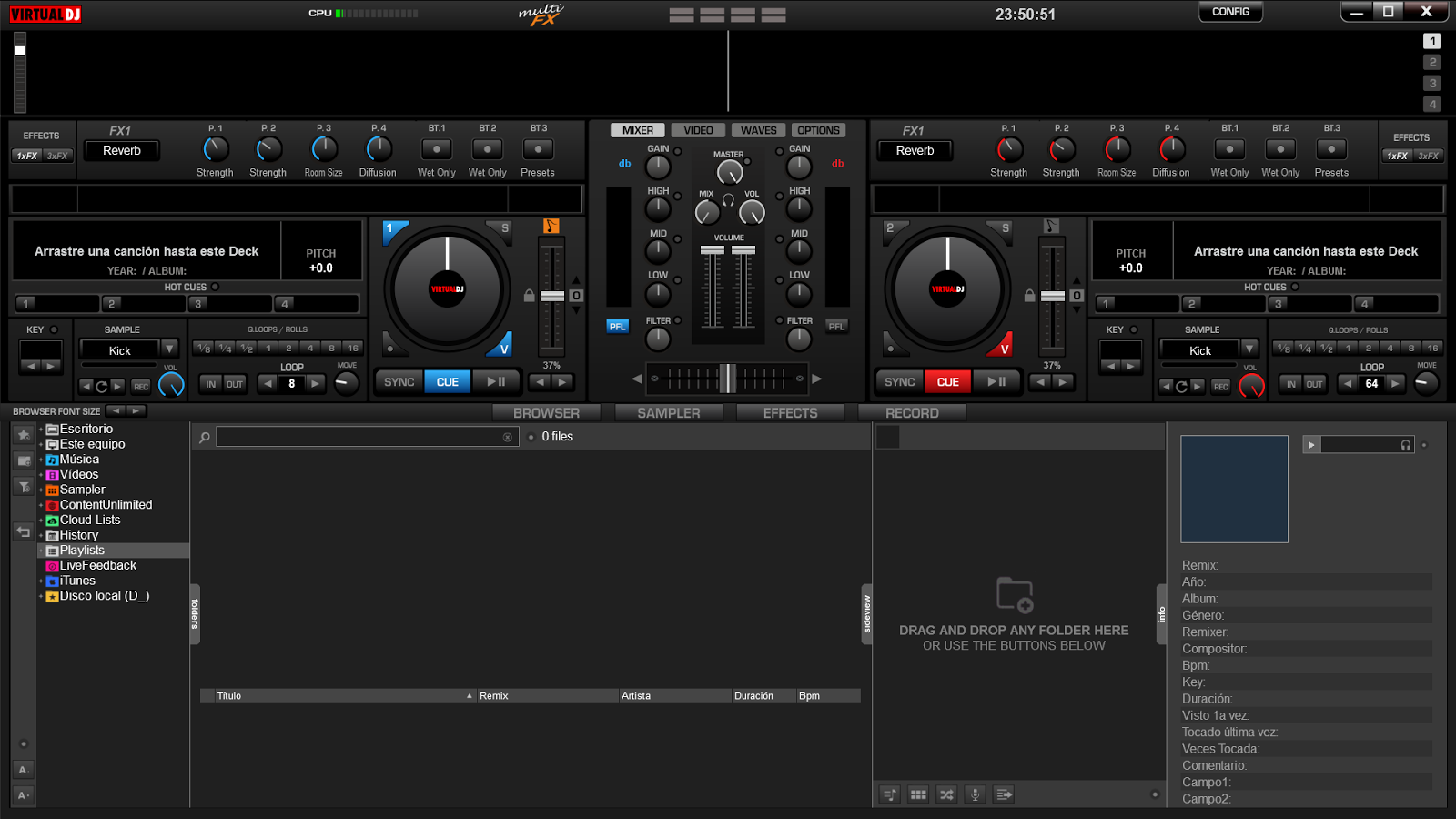Click the shuffle icon below the sidelist
Viewport: 1456px width, 819px height.
[x=946, y=794]
